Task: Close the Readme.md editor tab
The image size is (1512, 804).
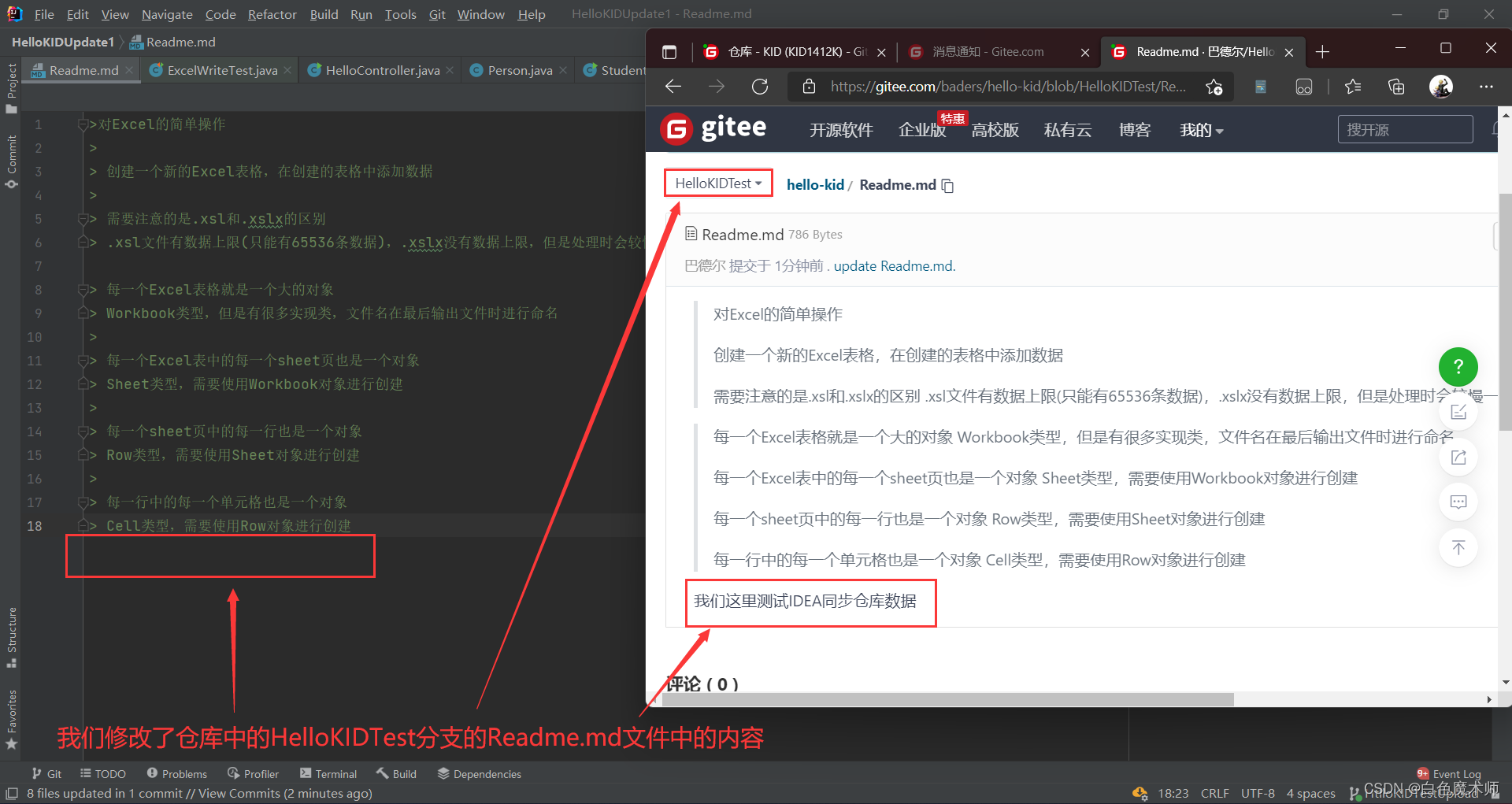Action: [x=129, y=70]
